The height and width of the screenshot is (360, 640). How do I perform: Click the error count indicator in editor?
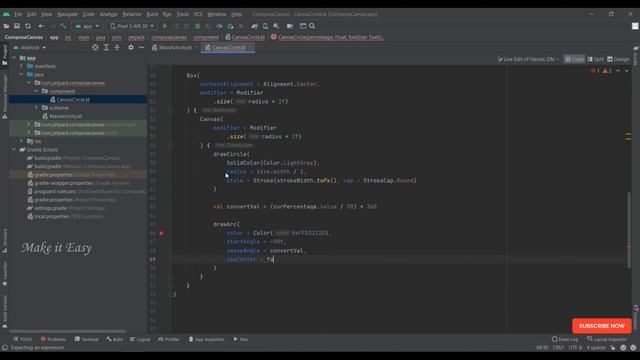pos(596,71)
